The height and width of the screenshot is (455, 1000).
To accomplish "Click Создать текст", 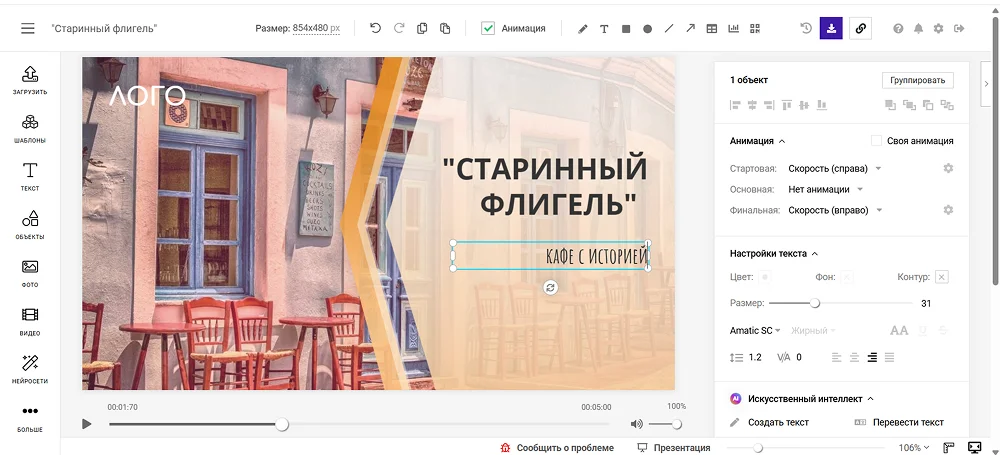I will click(770, 422).
